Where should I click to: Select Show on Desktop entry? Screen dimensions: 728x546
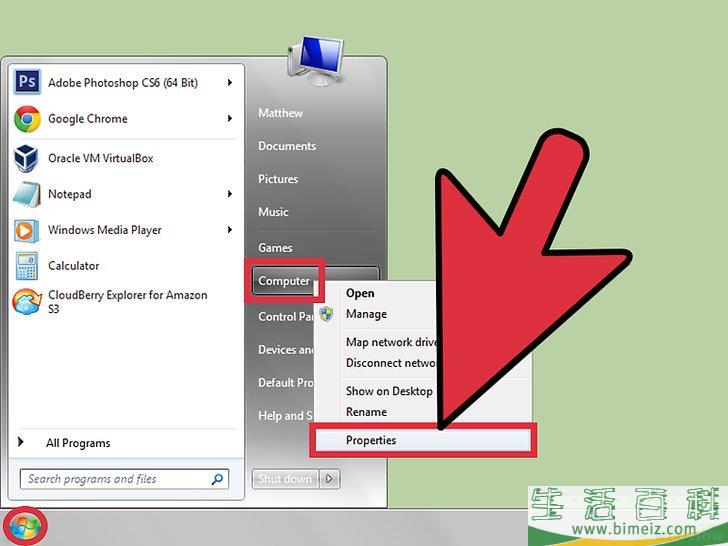coord(389,391)
